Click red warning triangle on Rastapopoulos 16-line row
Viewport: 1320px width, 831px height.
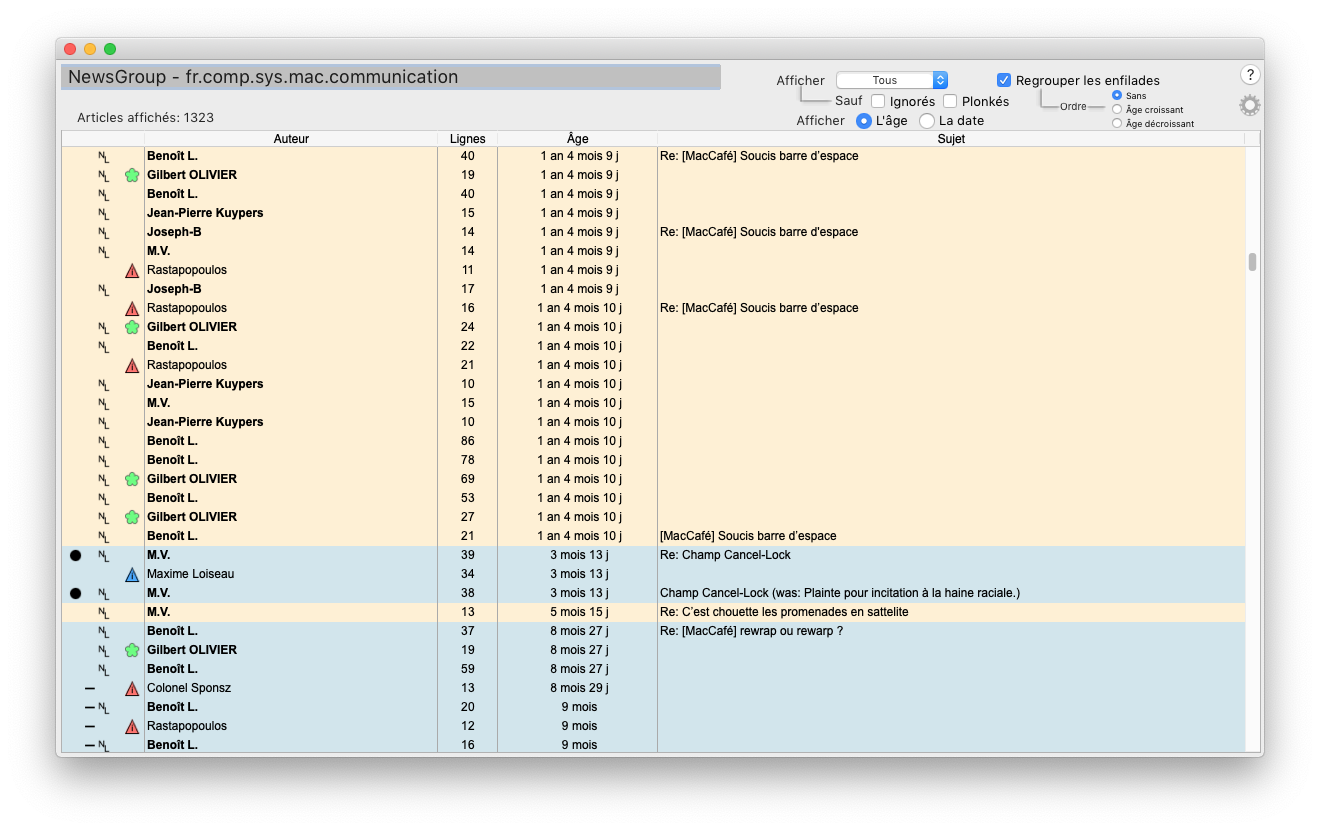[x=132, y=308]
